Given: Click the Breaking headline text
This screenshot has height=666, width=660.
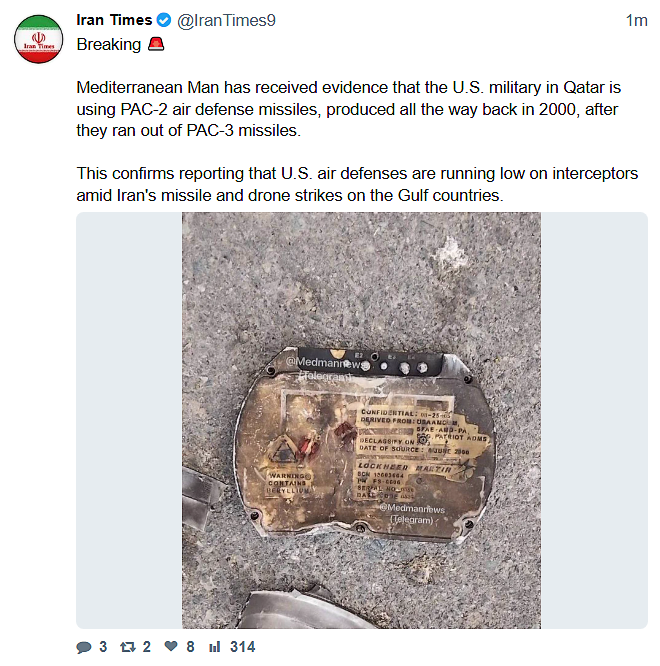Looking at the screenshot, I should point(109,44).
